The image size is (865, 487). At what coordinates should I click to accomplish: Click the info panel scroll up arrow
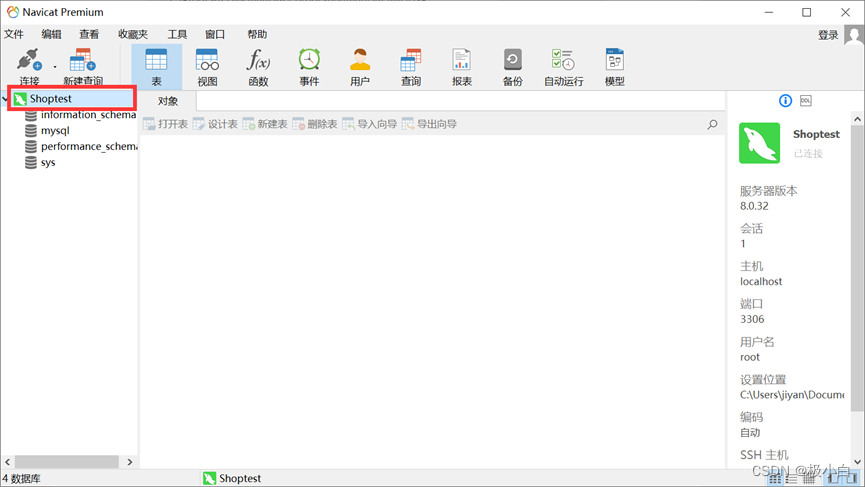click(857, 119)
